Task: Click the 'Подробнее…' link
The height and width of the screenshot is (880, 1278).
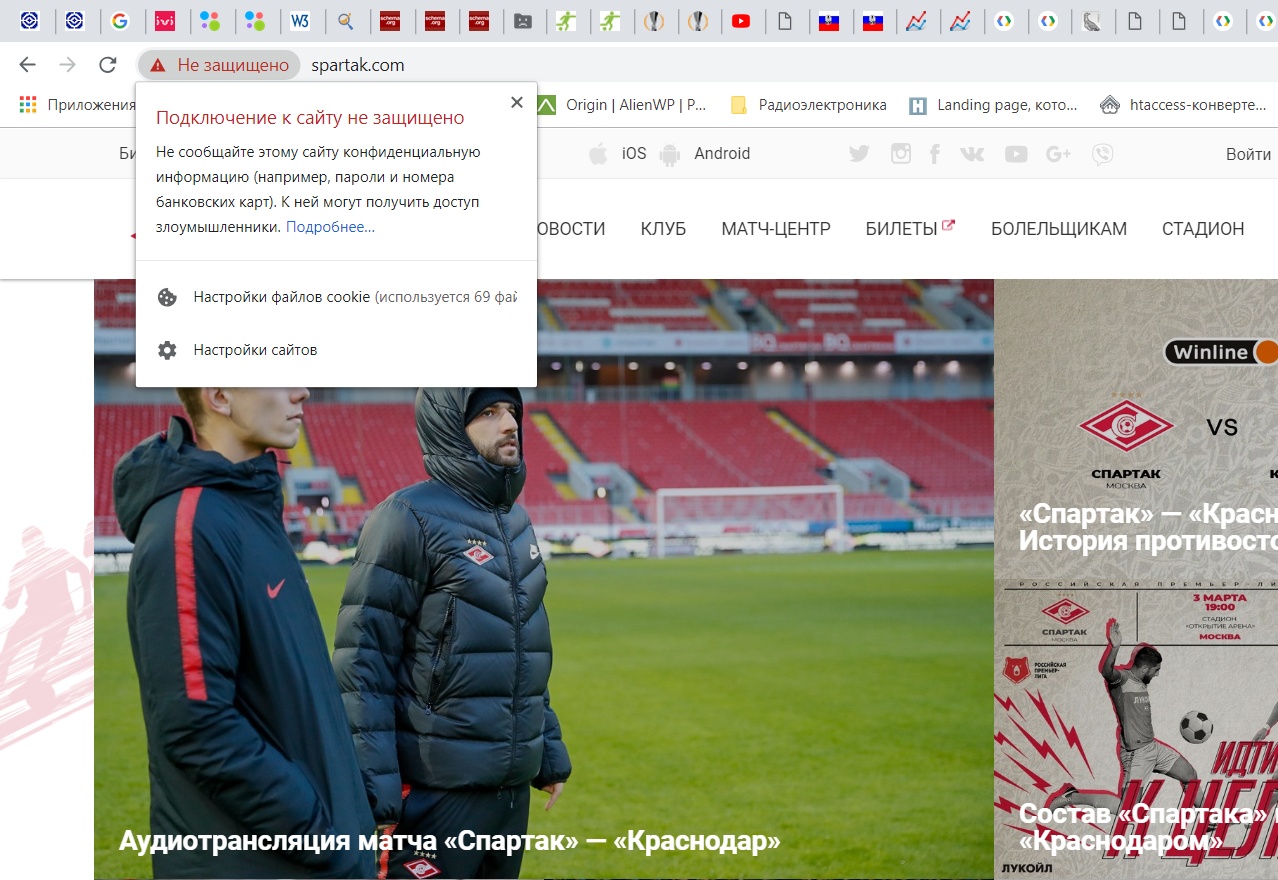Action: click(x=330, y=227)
